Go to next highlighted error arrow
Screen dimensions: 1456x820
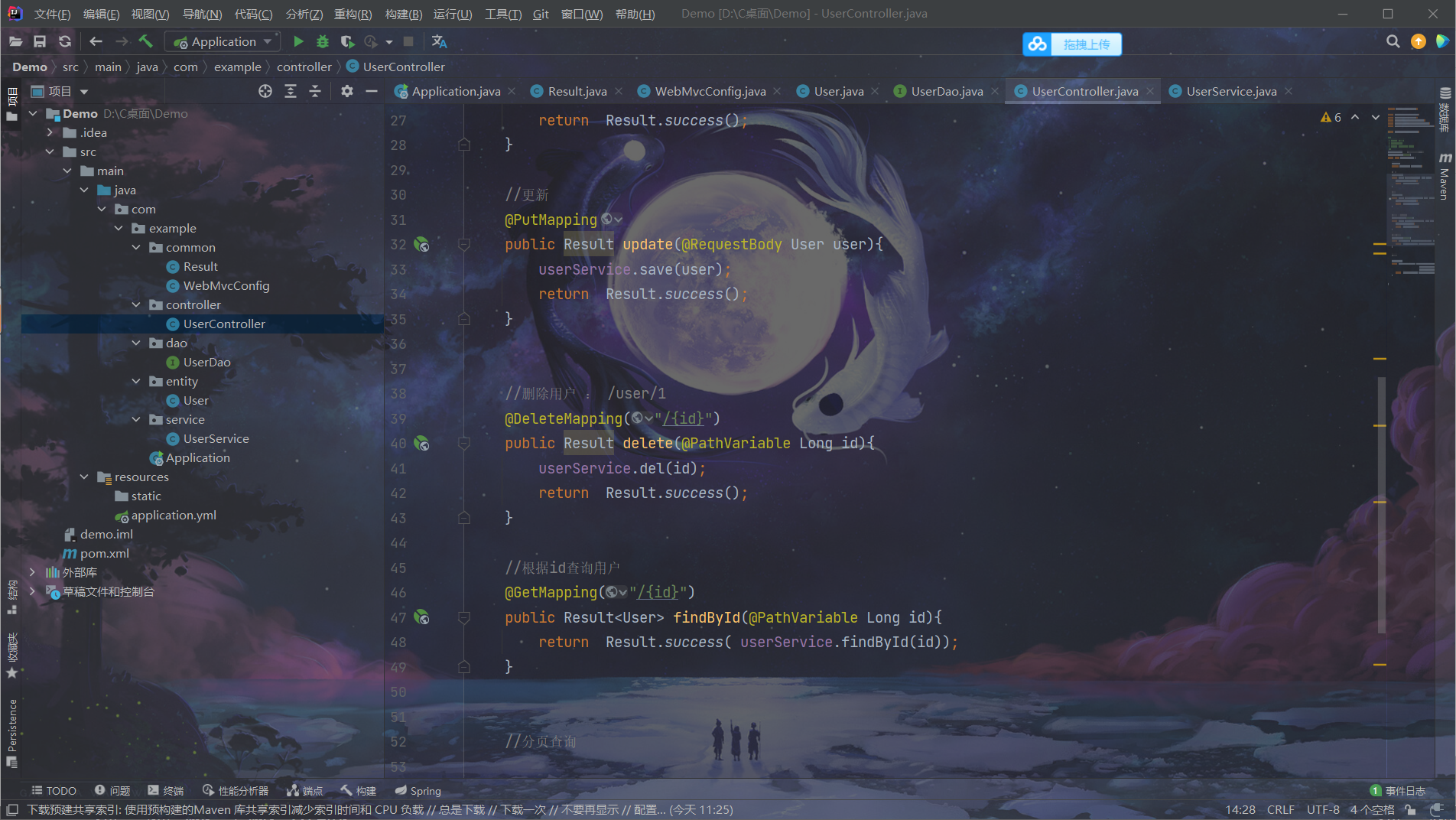coord(1376,117)
